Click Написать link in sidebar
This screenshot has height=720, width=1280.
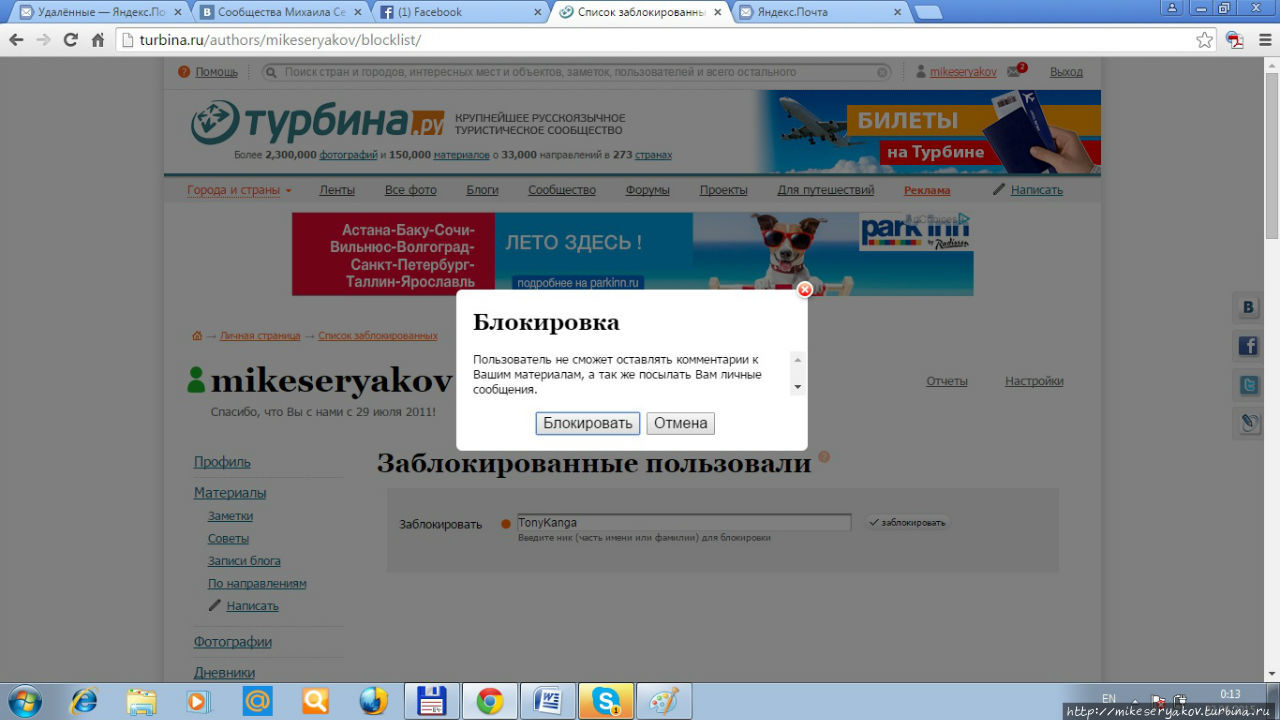pyautogui.click(x=252, y=606)
